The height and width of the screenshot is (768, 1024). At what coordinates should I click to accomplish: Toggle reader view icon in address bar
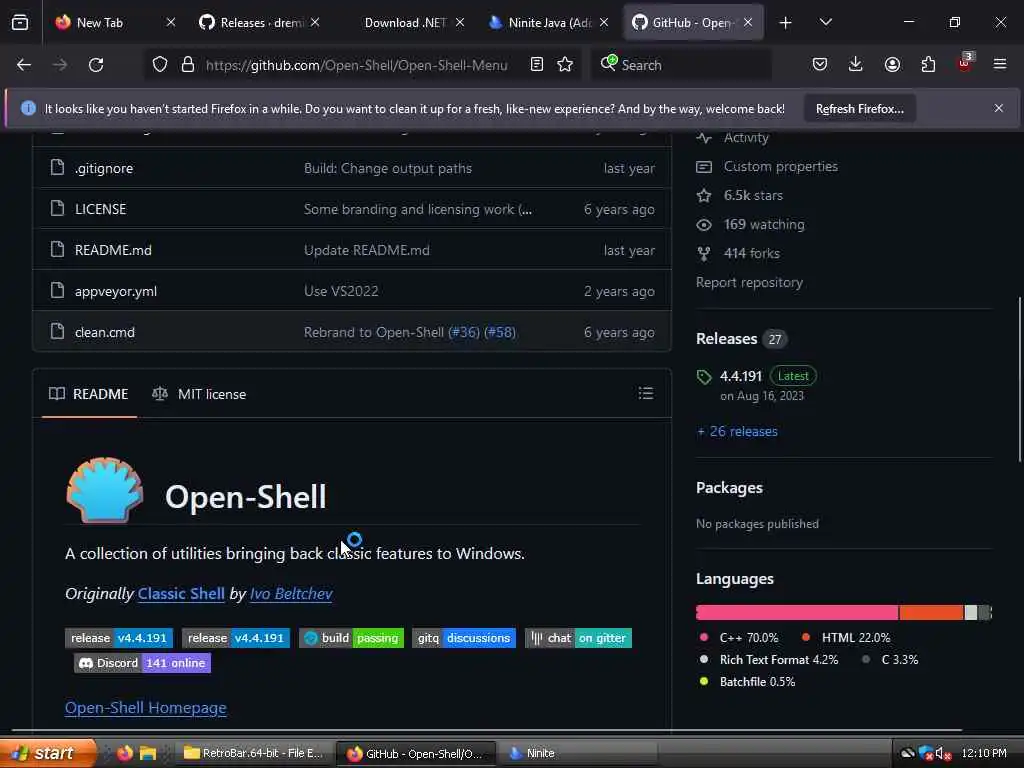(537, 65)
